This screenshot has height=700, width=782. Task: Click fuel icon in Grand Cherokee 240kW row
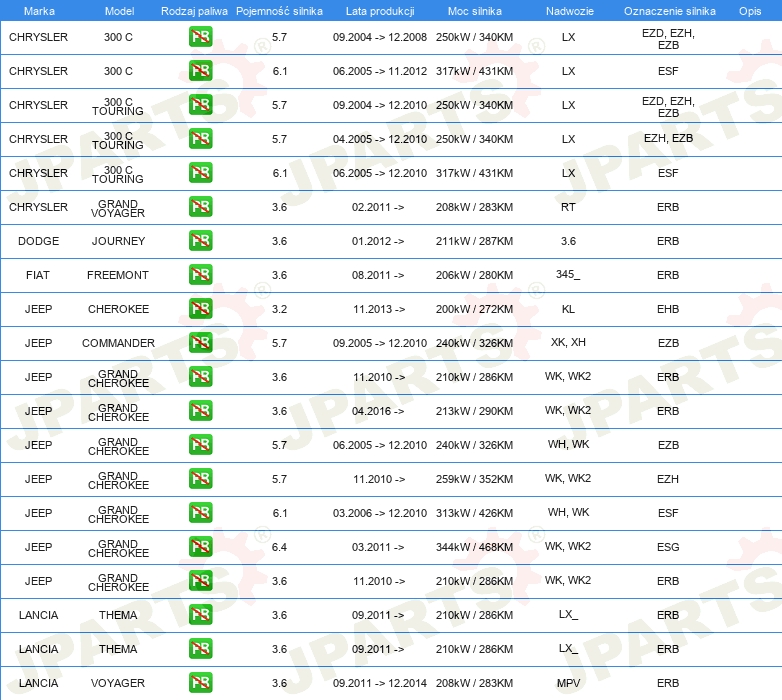tap(200, 445)
